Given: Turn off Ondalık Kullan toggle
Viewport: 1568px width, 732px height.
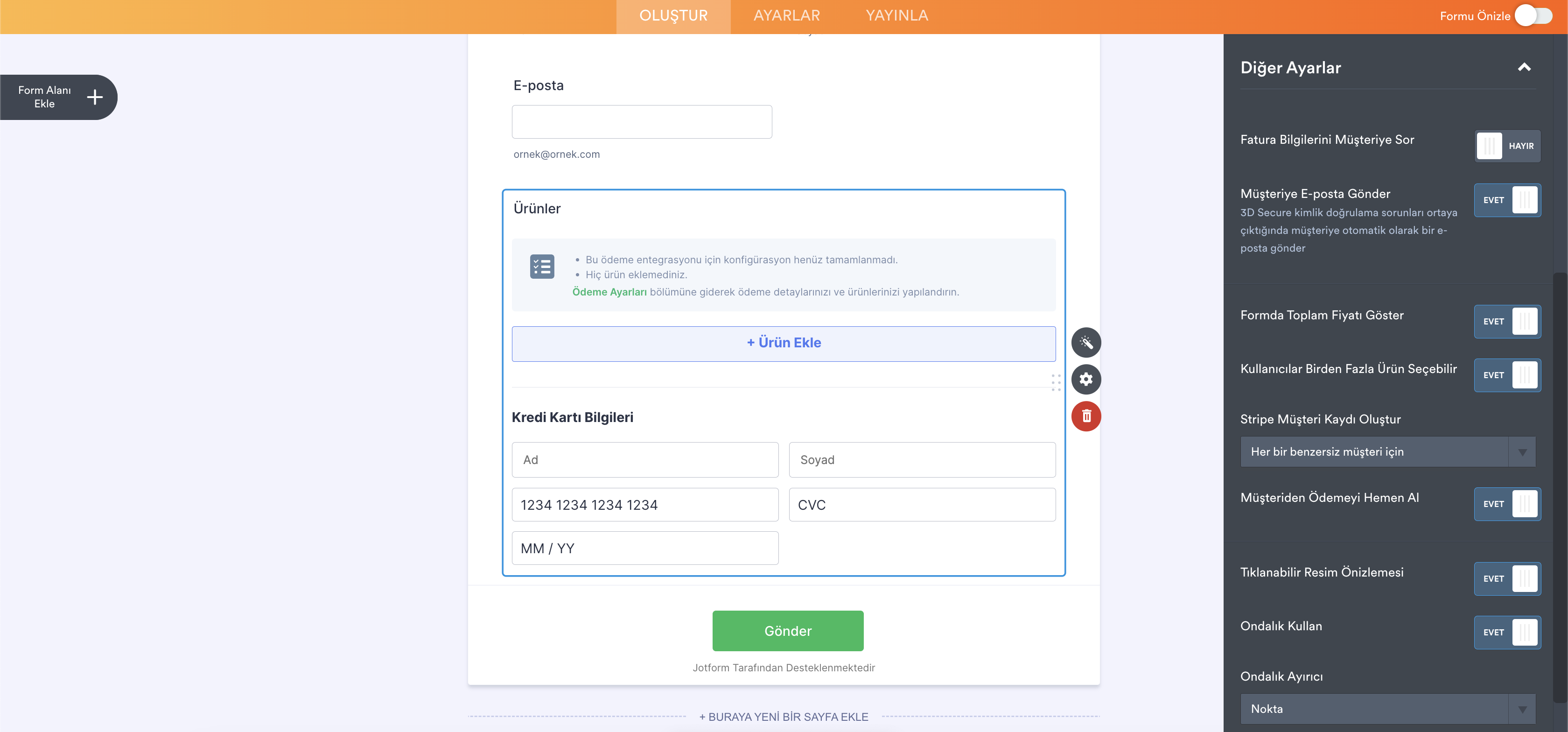Looking at the screenshot, I should 1506,633.
